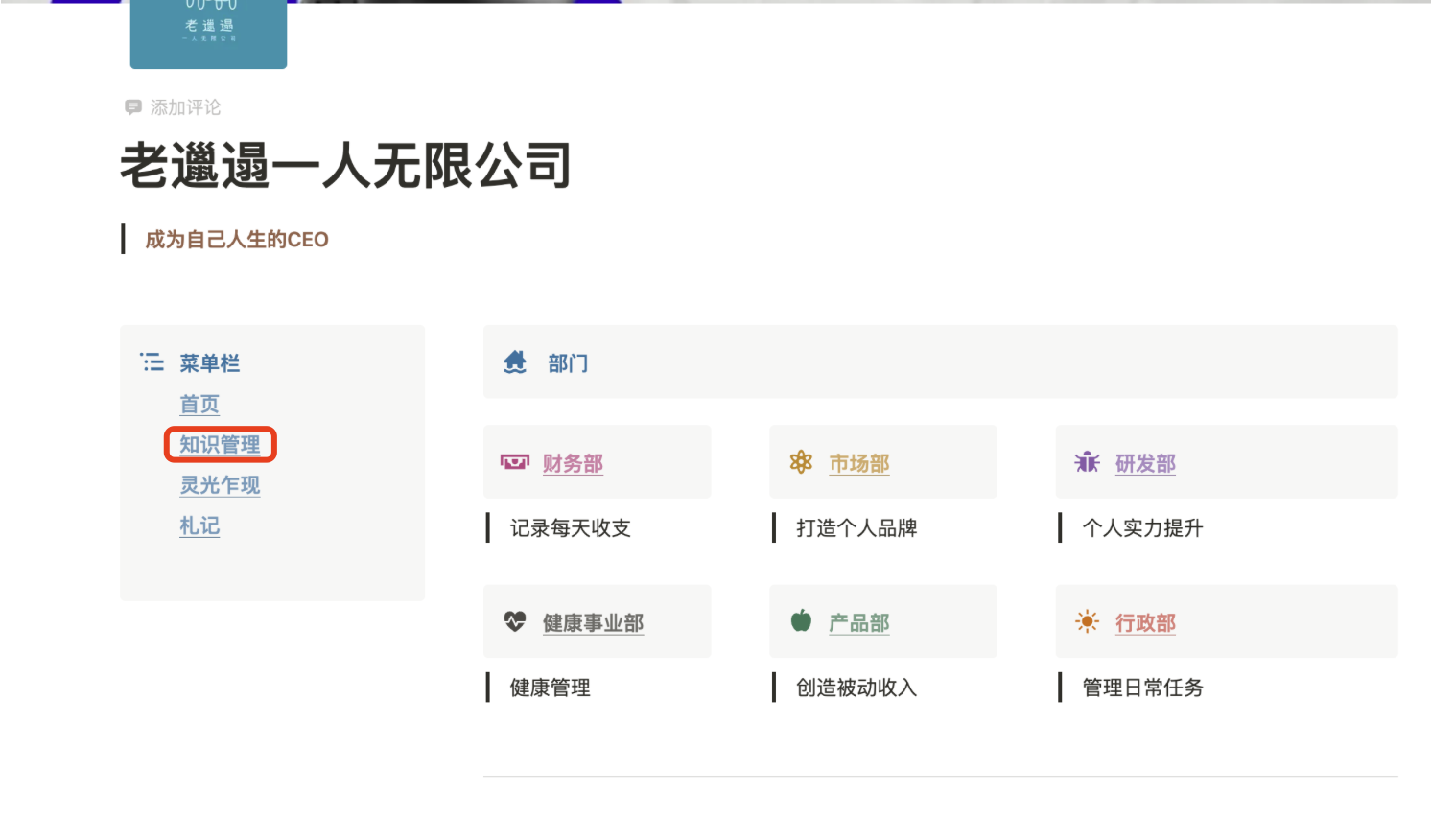Click the text 管理日常任务
The width and height of the screenshot is (1431, 840).
[1142, 688]
